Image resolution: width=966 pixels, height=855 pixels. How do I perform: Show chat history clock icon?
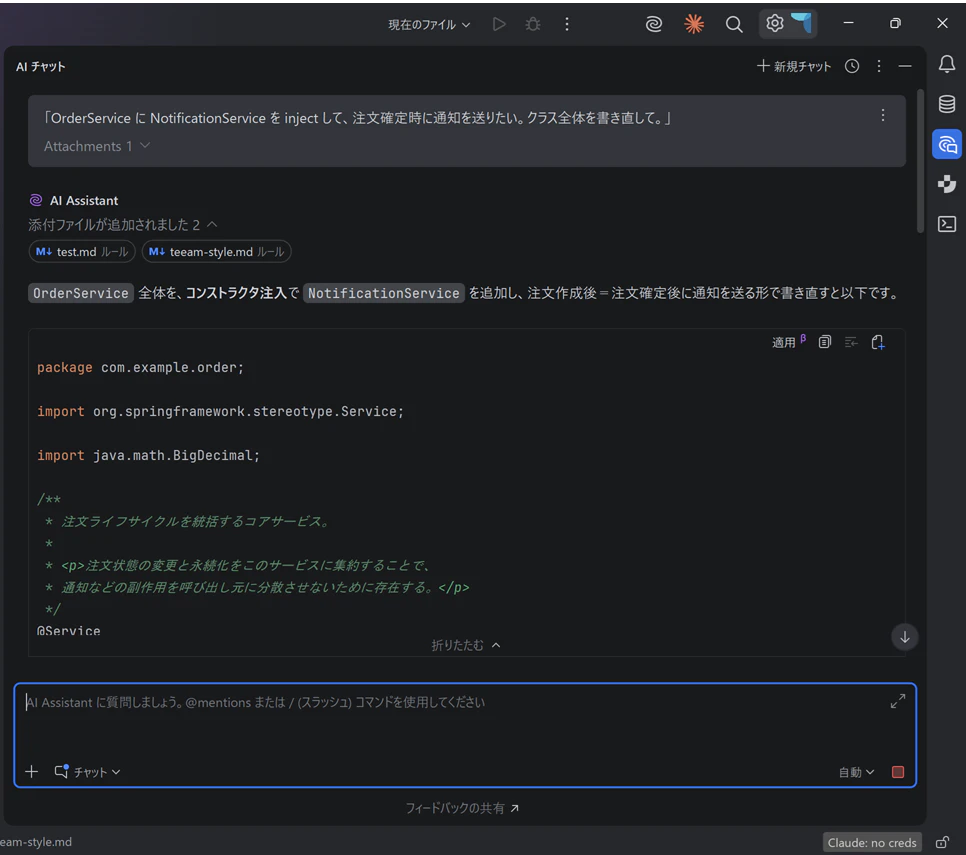pos(852,67)
